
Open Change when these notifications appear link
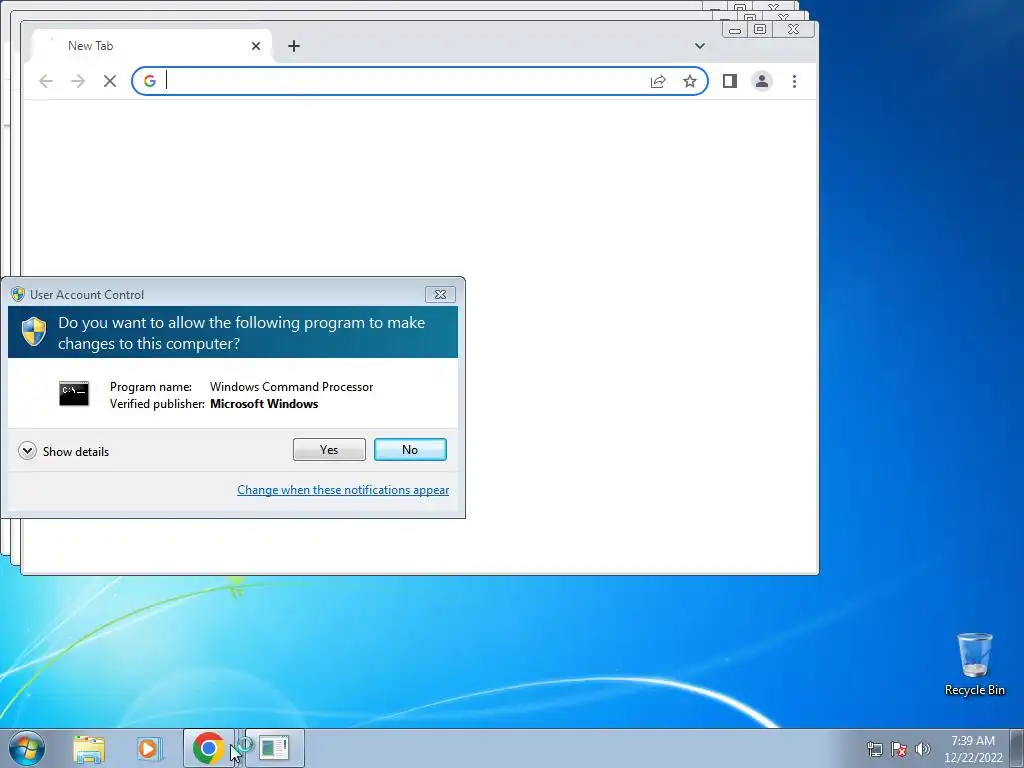(343, 490)
